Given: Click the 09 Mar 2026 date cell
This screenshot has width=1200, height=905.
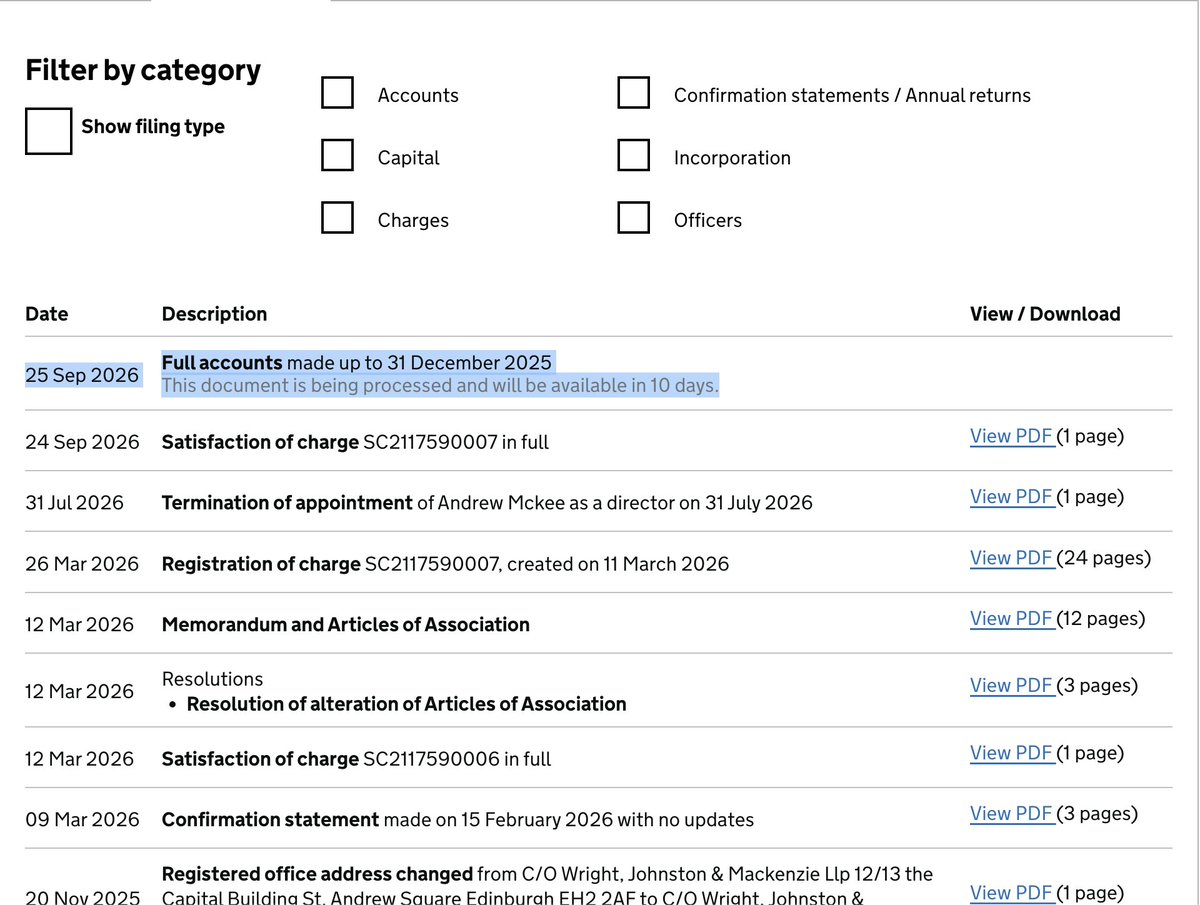Looking at the screenshot, I should click(x=82, y=820).
